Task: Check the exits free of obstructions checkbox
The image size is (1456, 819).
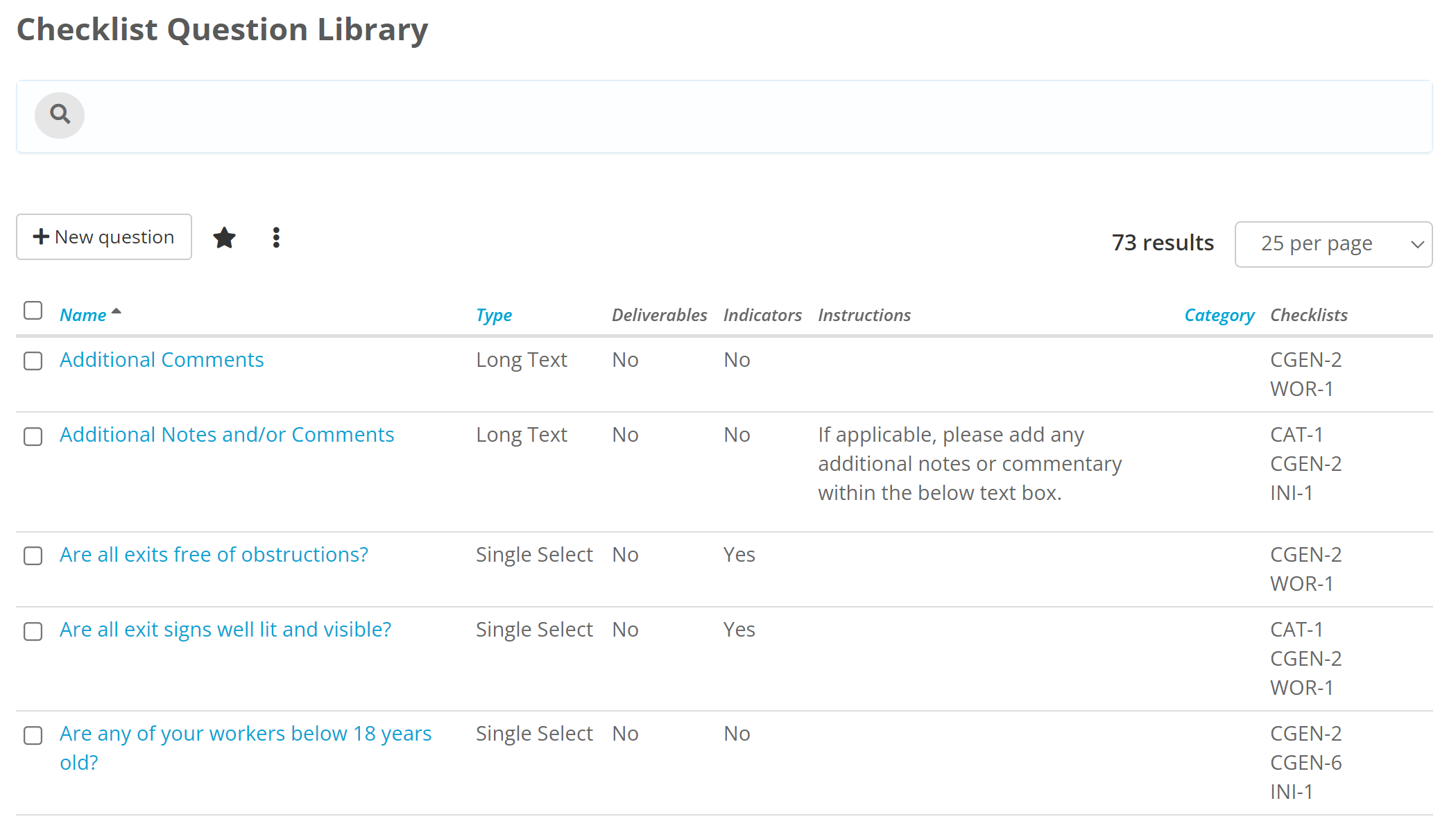Action: tap(33, 555)
